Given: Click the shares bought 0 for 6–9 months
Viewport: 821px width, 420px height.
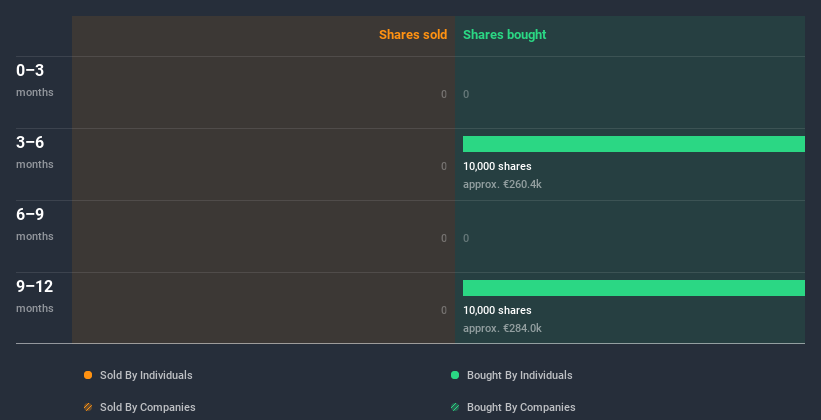Looking at the screenshot, I should click(x=466, y=238).
